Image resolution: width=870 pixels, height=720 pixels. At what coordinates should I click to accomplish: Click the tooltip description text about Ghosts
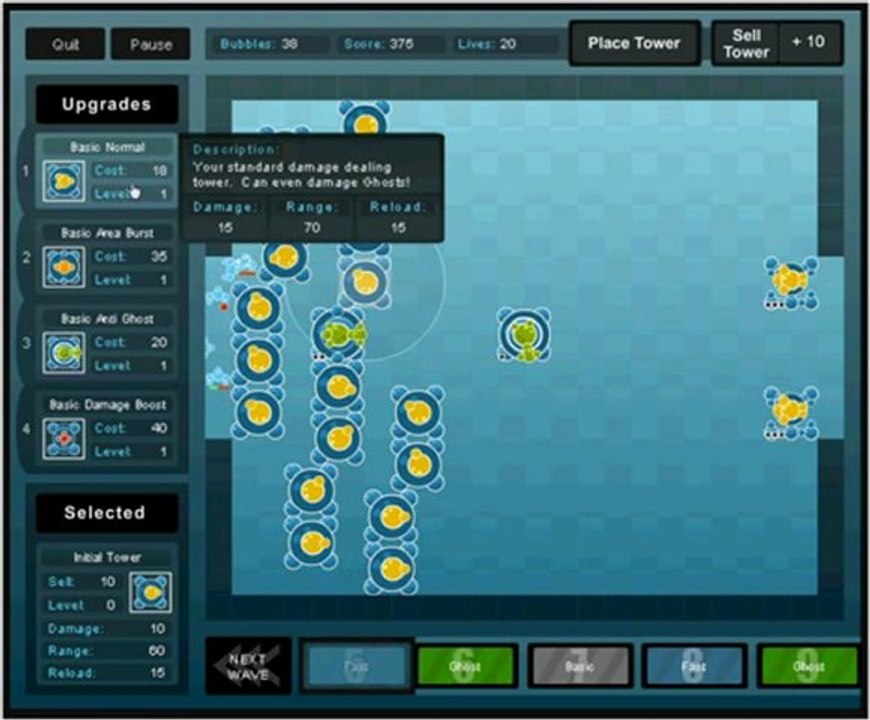tap(302, 175)
